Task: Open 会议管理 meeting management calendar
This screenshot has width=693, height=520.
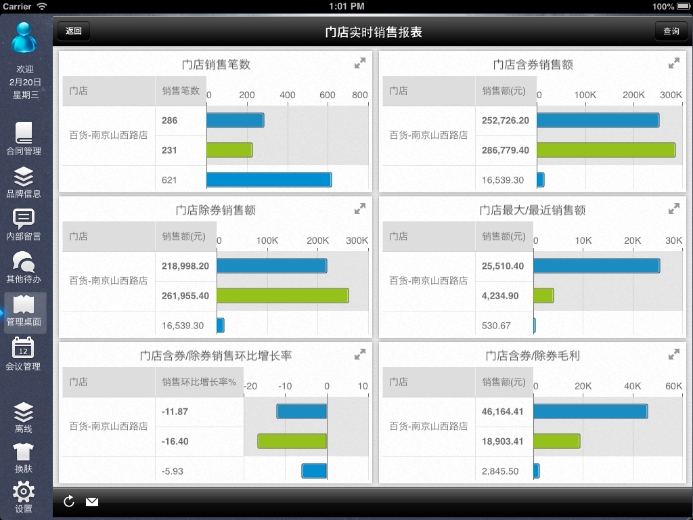Action: point(24,354)
